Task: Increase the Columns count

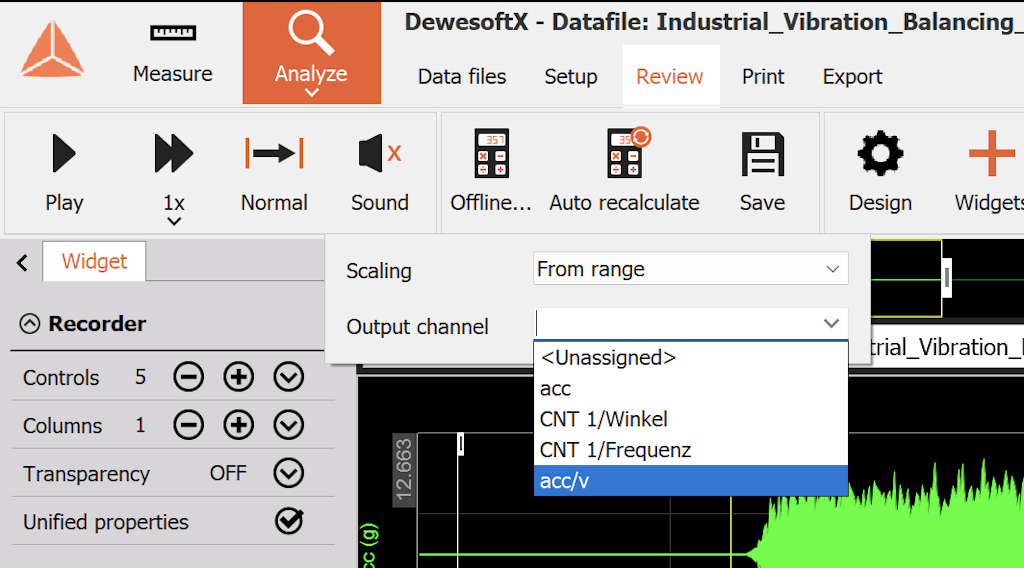Action: (238, 425)
